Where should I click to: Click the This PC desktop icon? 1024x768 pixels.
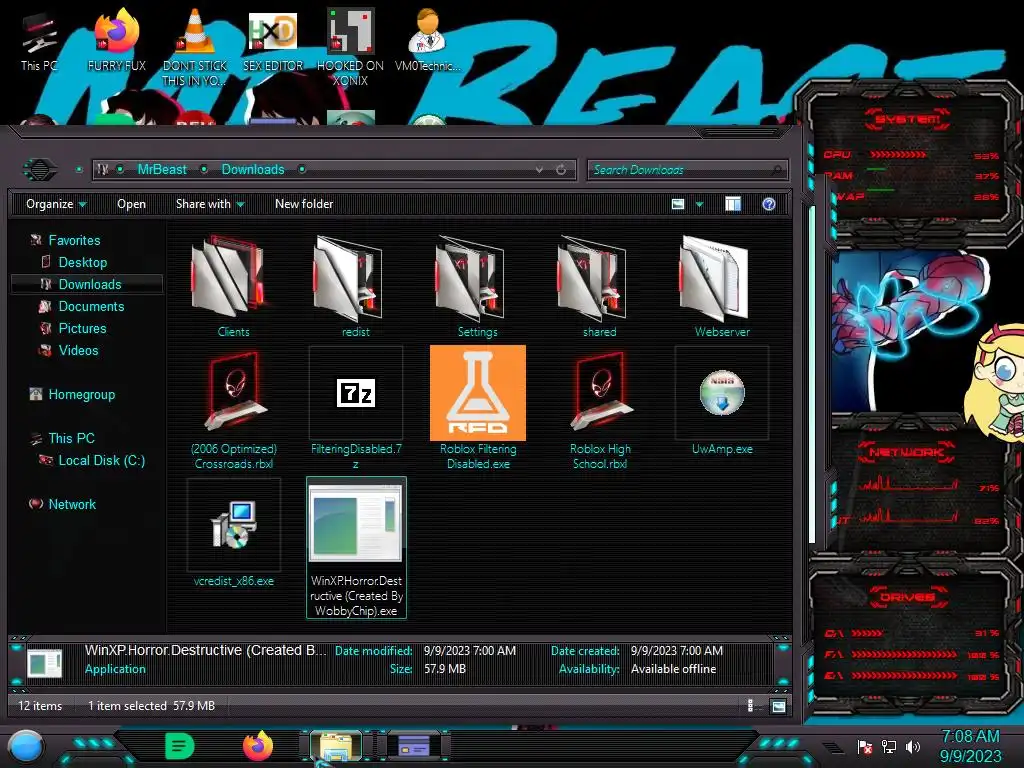(39, 40)
